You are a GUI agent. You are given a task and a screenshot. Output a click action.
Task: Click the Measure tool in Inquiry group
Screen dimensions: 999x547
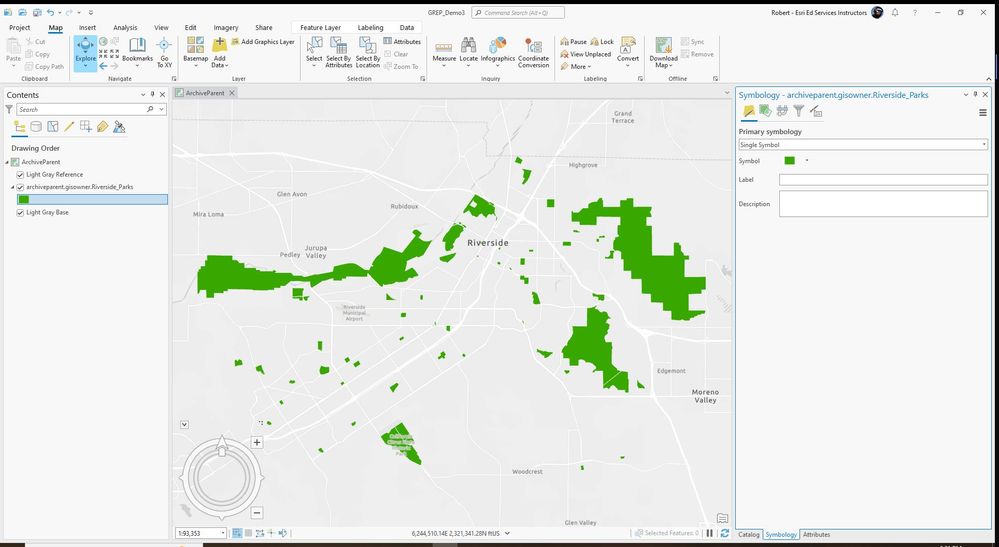click(x=444, y=49)
